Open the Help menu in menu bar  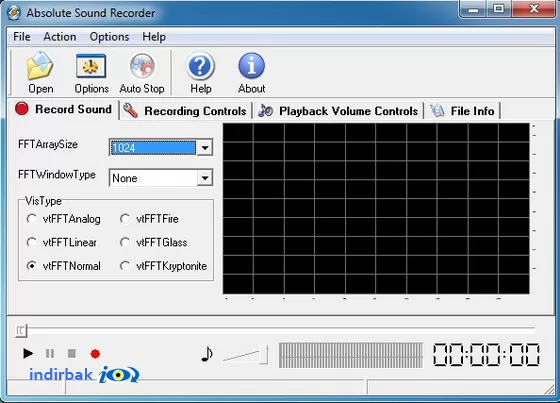coord(154,37)
